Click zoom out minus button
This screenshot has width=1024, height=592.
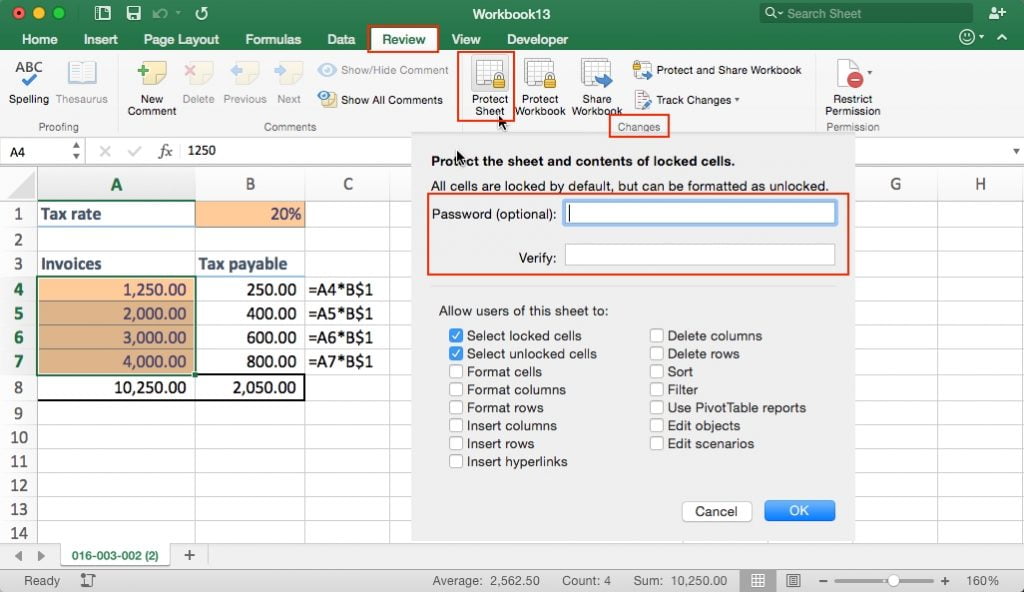[x=823, y=580]
